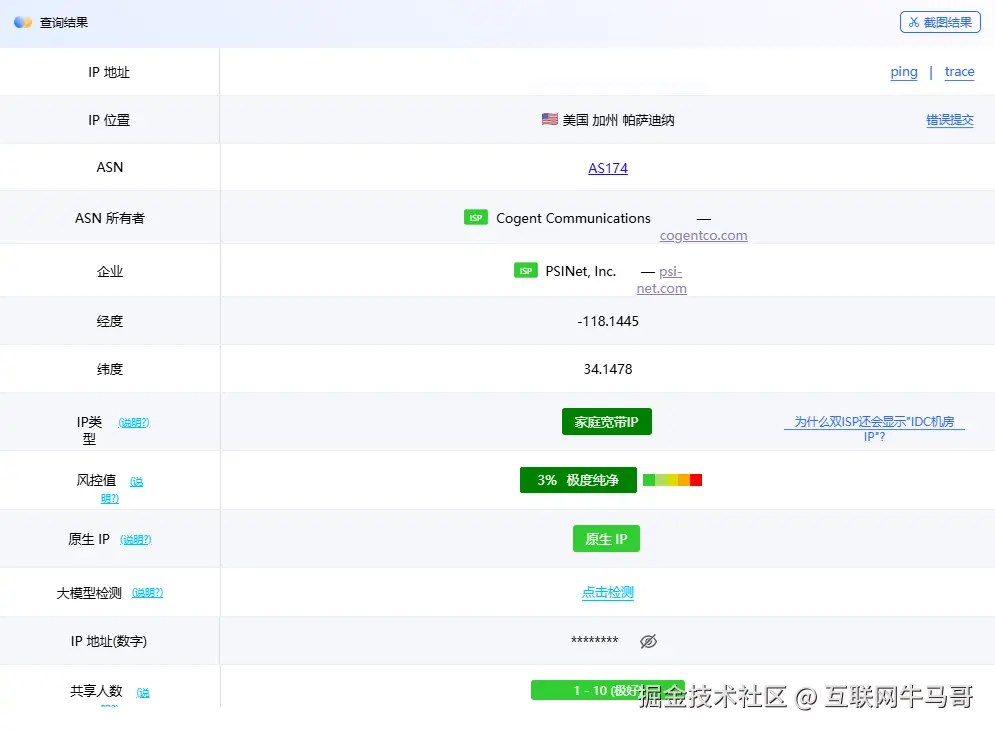Click the ASN 所有者 row label

110,218
